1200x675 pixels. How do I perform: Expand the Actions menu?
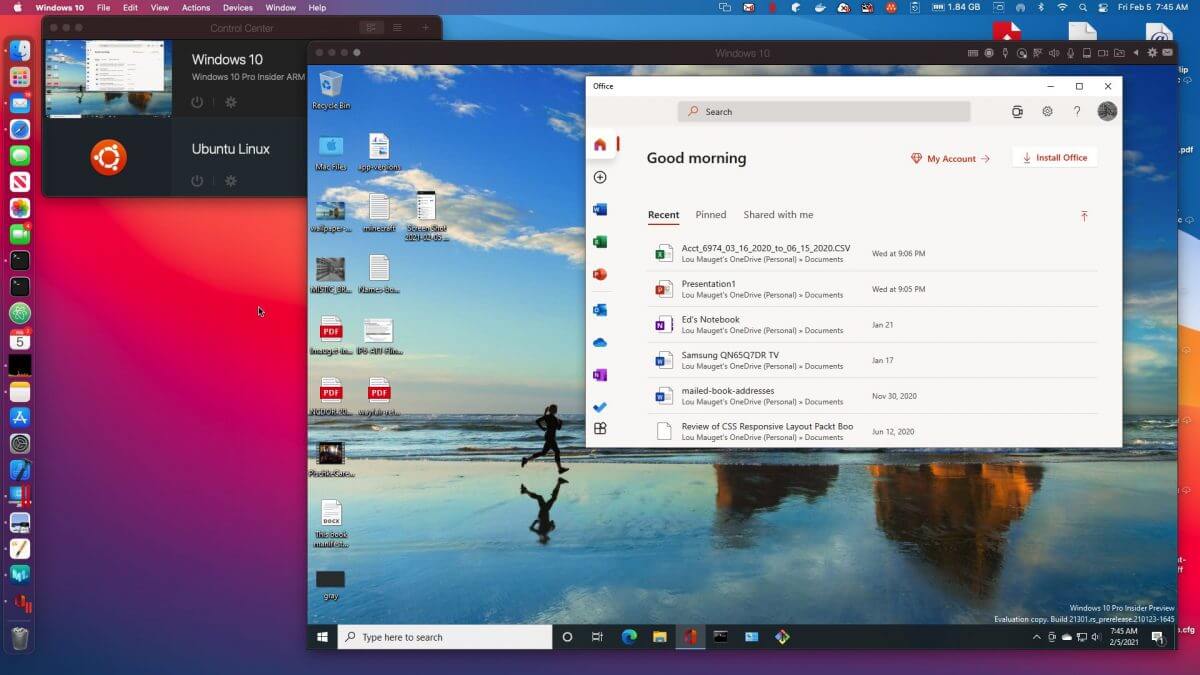196,8
